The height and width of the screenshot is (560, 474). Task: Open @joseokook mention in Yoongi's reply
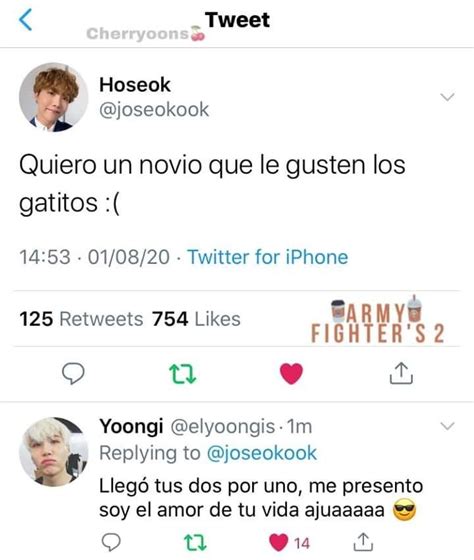point(261,453)
